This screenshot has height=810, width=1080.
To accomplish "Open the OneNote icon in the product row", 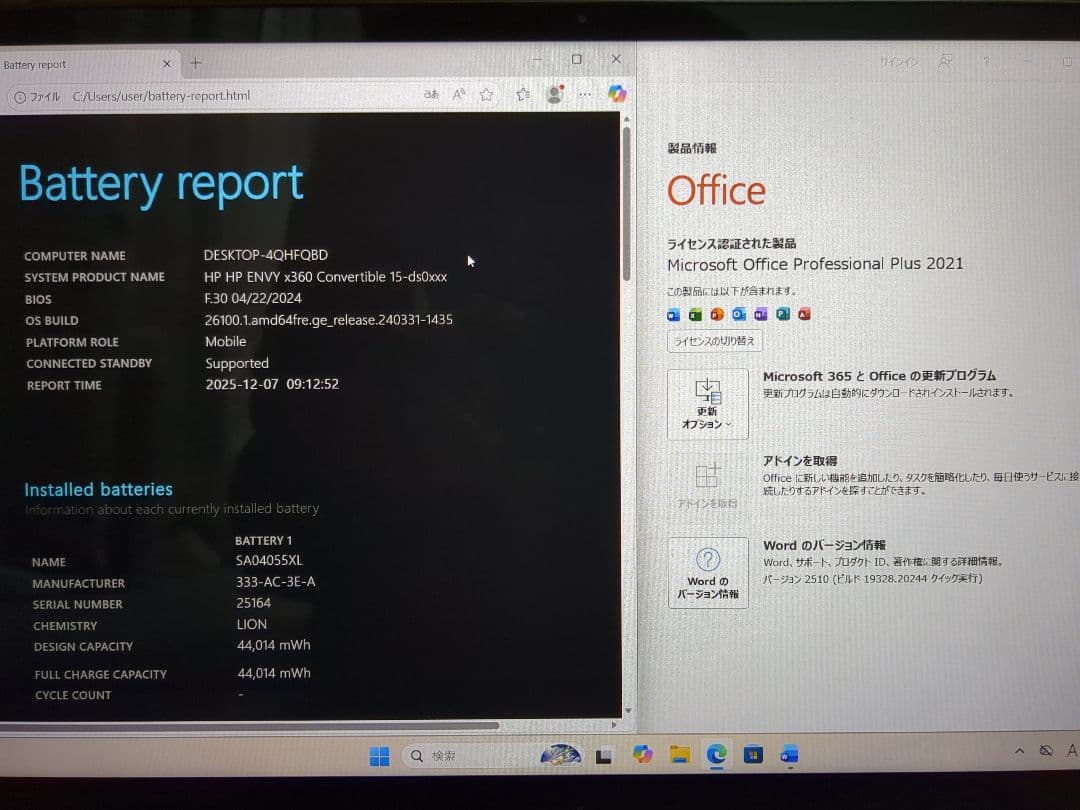I will point(760,314).
